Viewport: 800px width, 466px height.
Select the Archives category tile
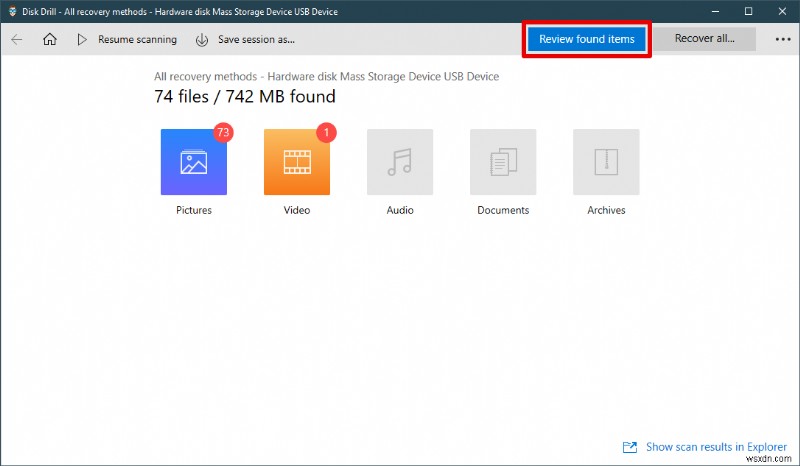(606, 162)
